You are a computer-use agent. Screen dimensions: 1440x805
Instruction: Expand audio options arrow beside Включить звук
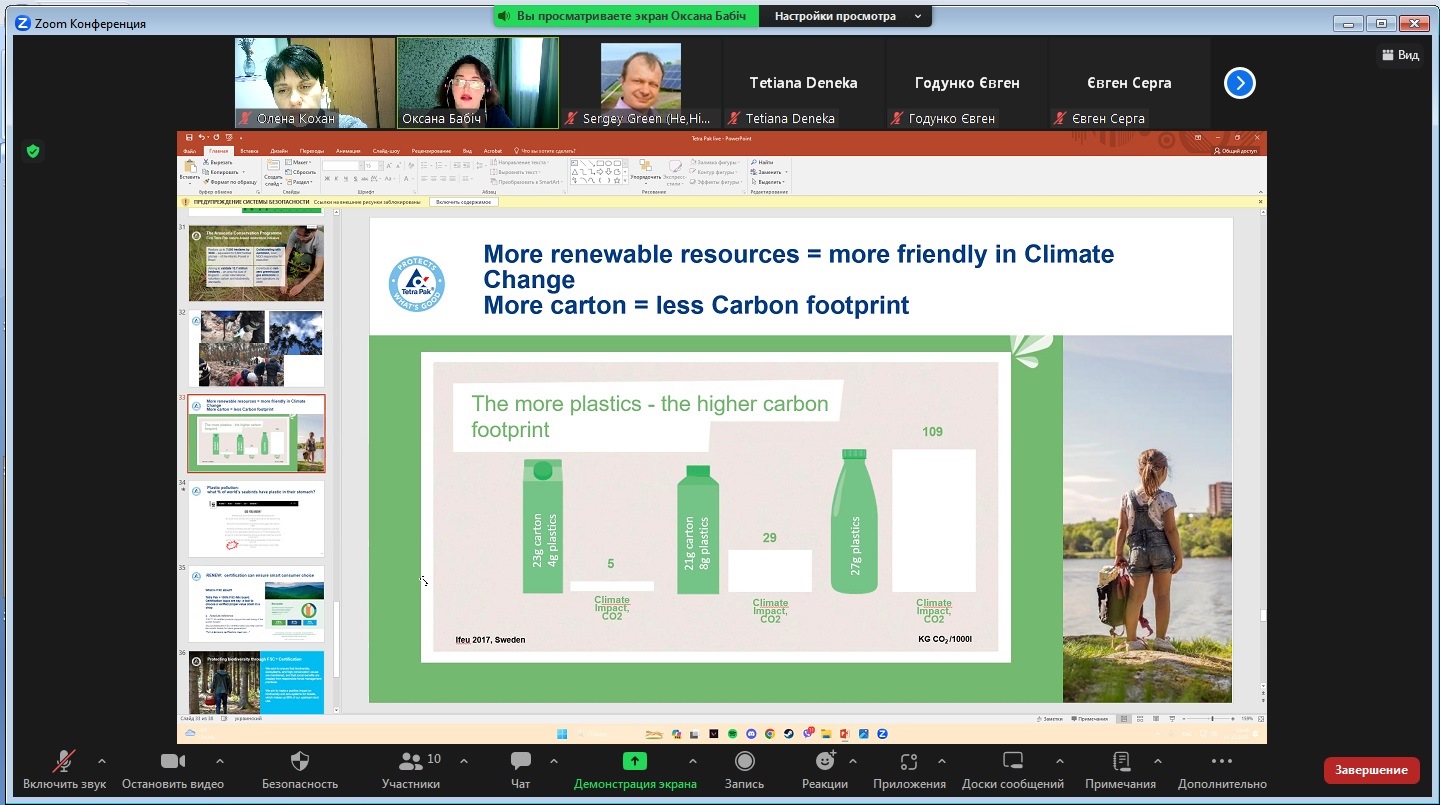point(102,761)
